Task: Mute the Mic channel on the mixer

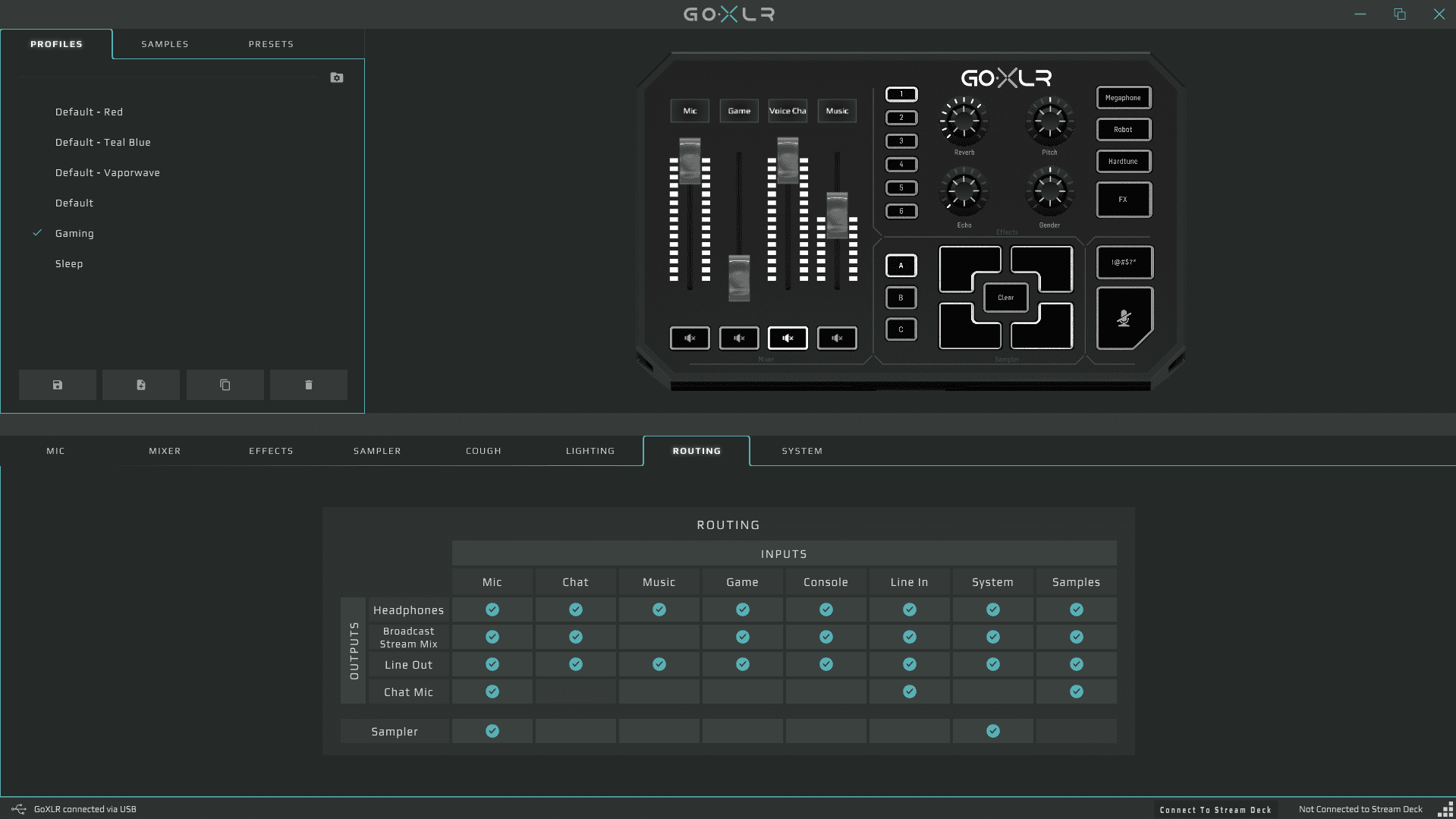Action: pyautogui.click(x=690, y=338)
